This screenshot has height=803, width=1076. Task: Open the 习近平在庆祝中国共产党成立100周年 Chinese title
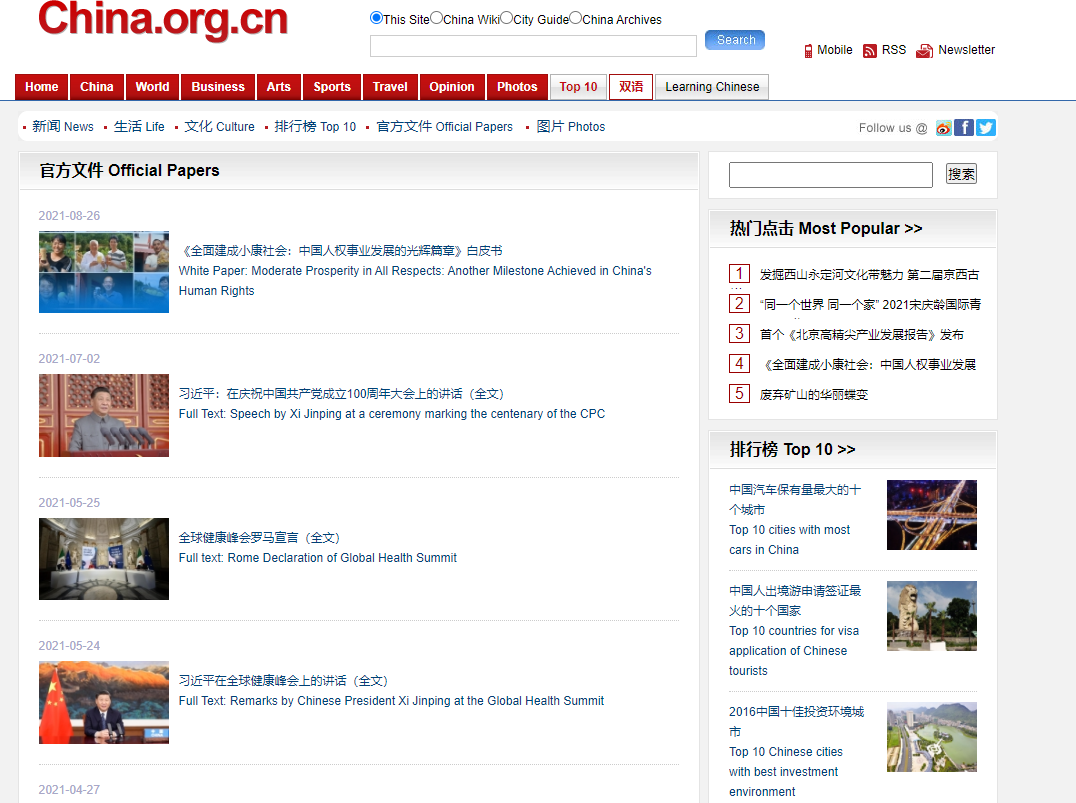coord(341,394)
